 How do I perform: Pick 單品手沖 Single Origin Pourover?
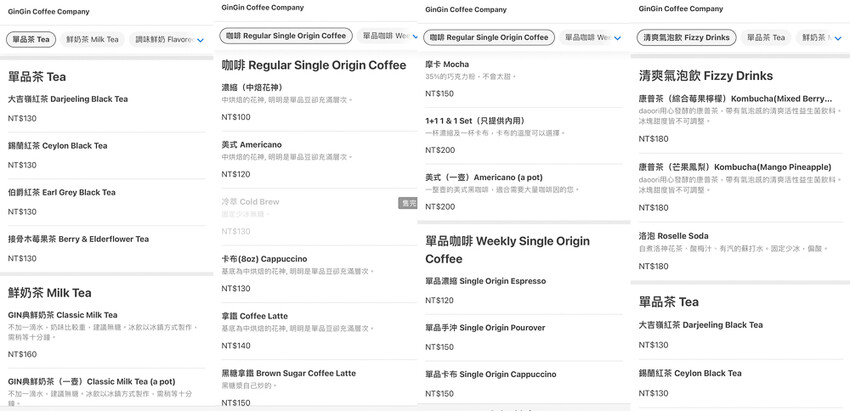484,328
